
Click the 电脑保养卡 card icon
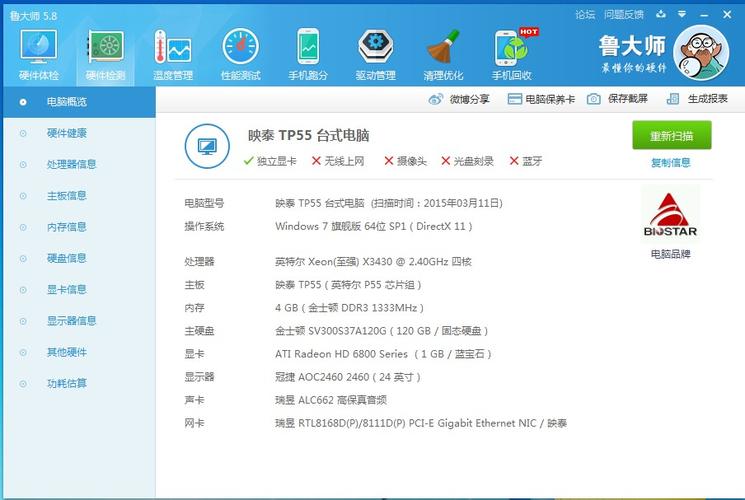click(515, 99)
